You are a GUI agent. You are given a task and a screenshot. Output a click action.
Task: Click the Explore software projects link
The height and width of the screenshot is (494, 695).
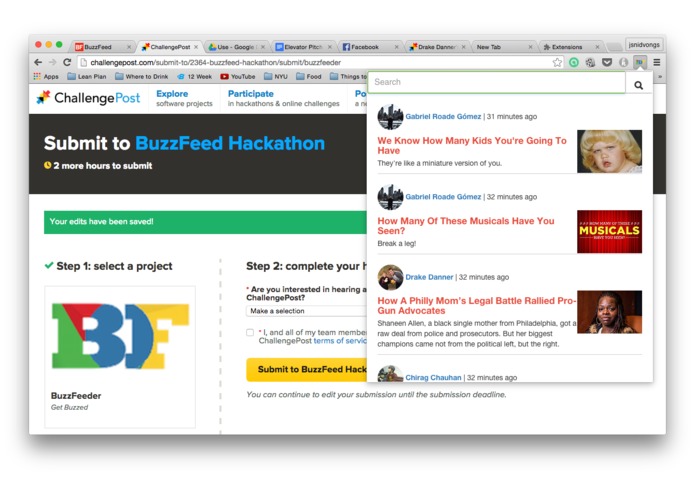pos(184,98)
